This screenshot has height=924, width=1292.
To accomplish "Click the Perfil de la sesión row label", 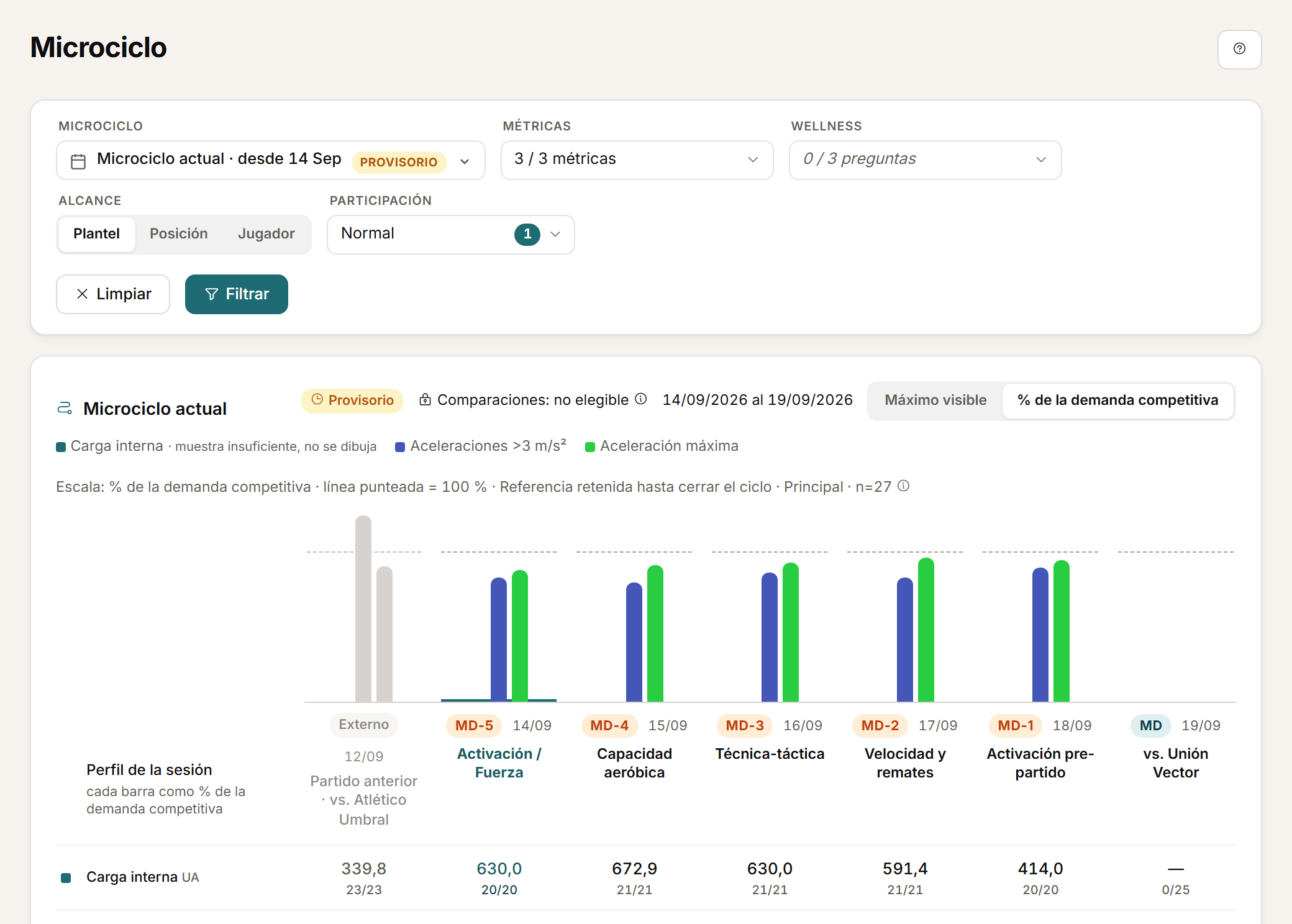I will [149, 770].
